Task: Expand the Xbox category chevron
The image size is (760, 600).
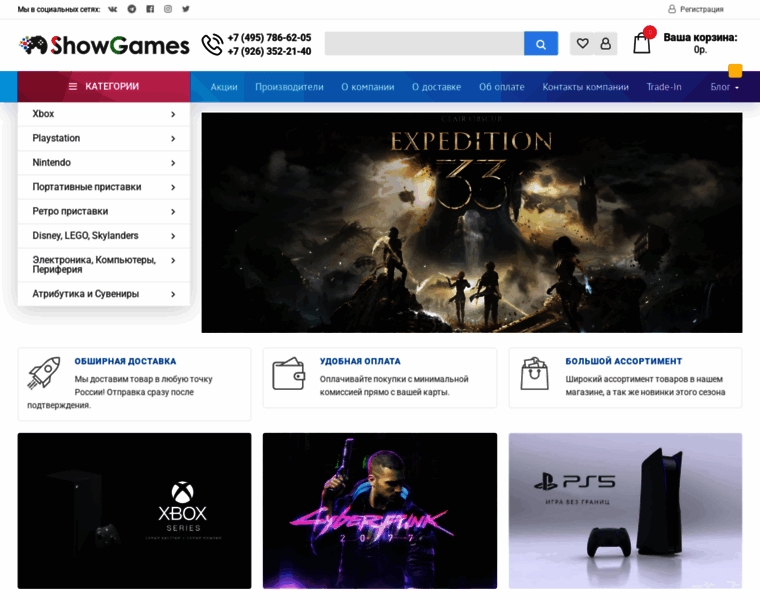Action: point(173,114)
